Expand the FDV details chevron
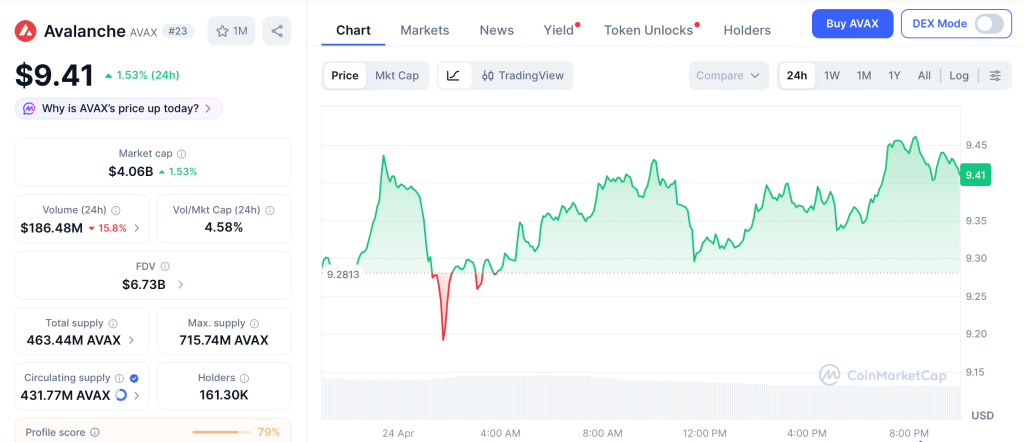The height and width of the screenshot is (442, 1024). (180, 284)
